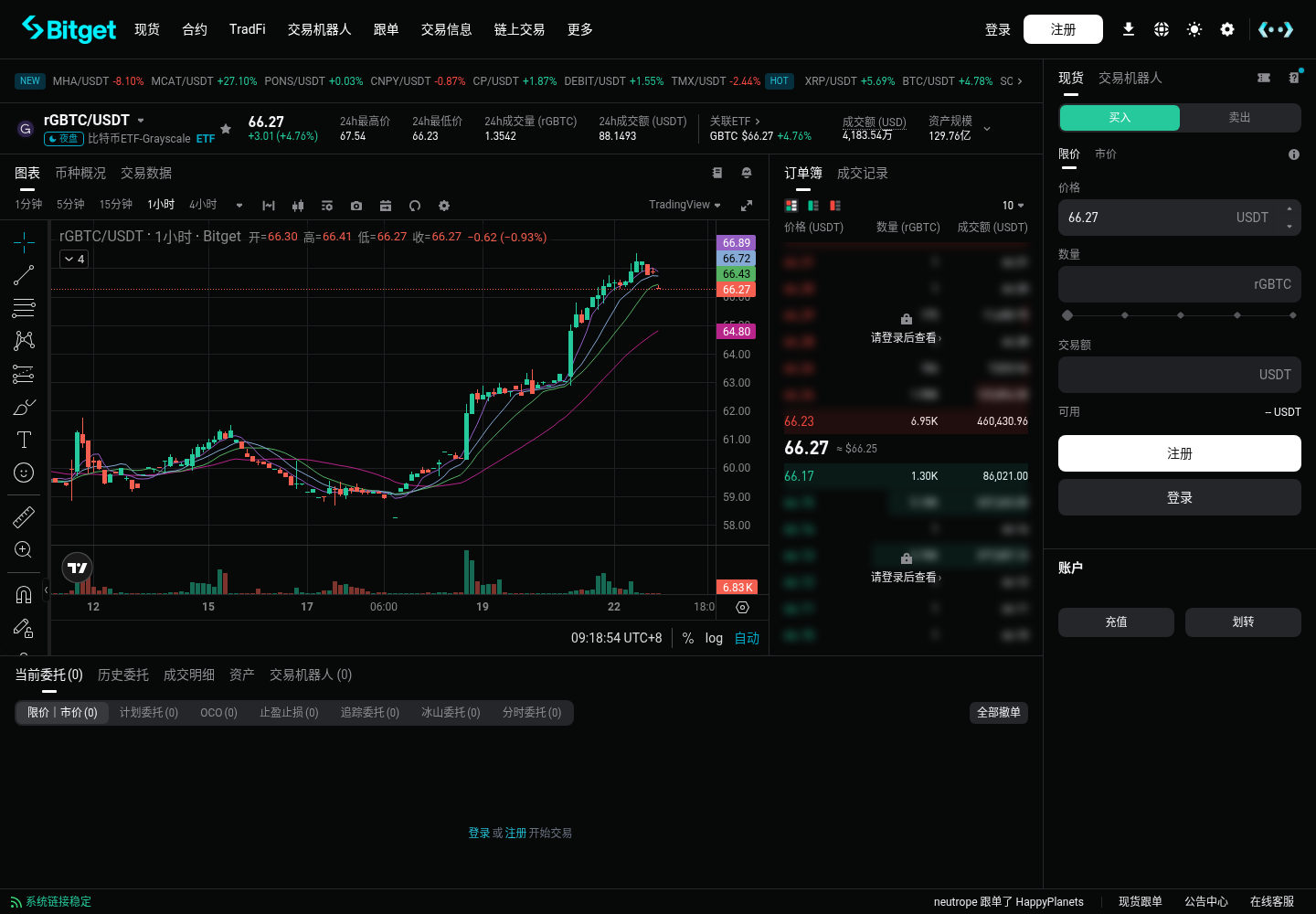Image resolution: width=1316 pixels, height=914 pixels.
Task: Switch to 成交记录 trades tab
Action: pos(863,173)
